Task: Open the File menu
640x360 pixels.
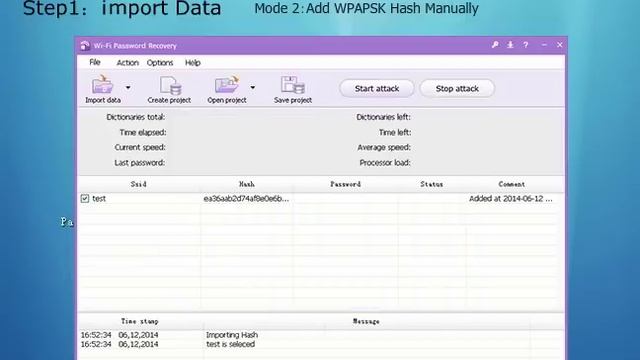Action: [x=95, y=62]
